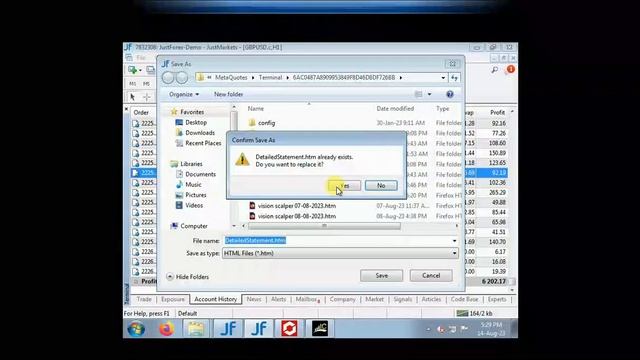Image resolution: width=640 pixels, height=360 pixels.
Task: Select Documents library
Action: click(200, 174)
